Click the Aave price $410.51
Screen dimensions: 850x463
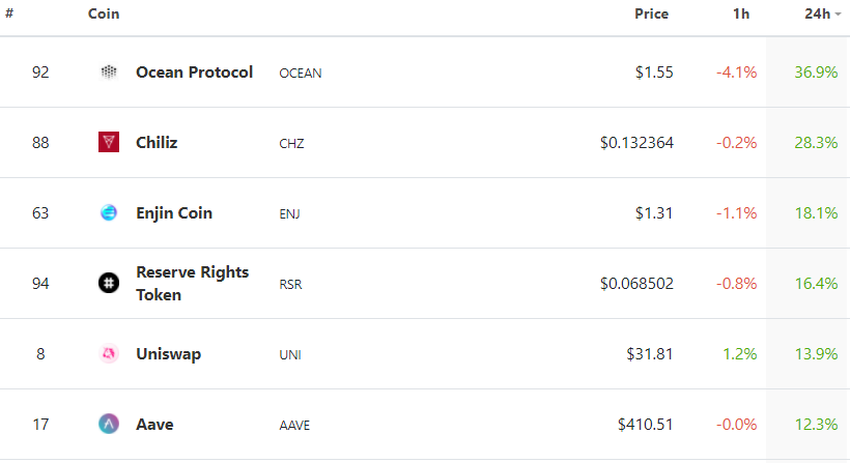[645, 424]
